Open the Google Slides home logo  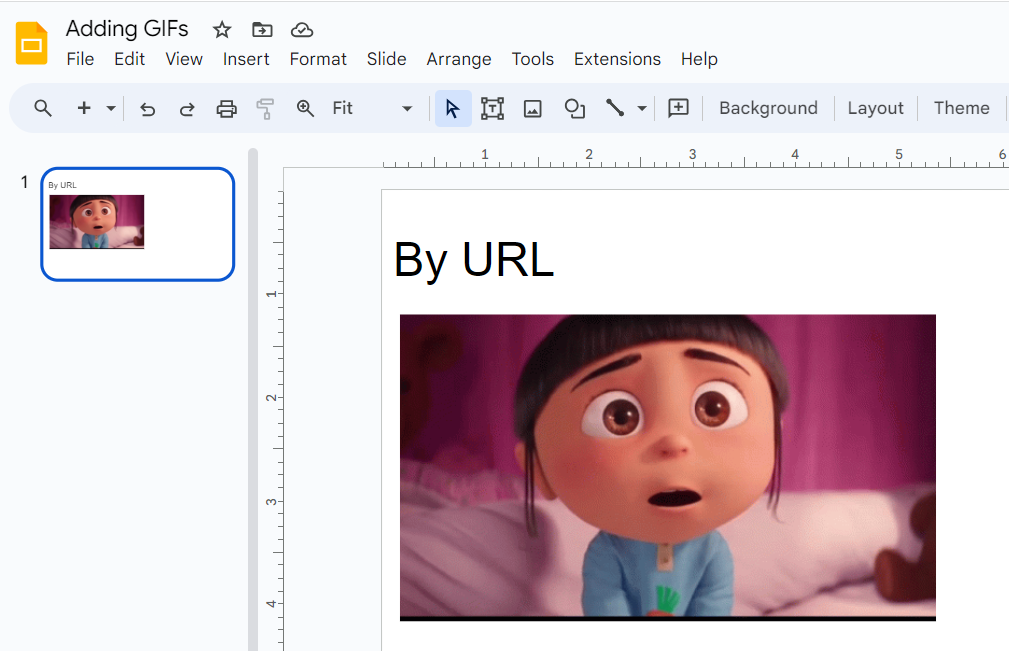32,43
